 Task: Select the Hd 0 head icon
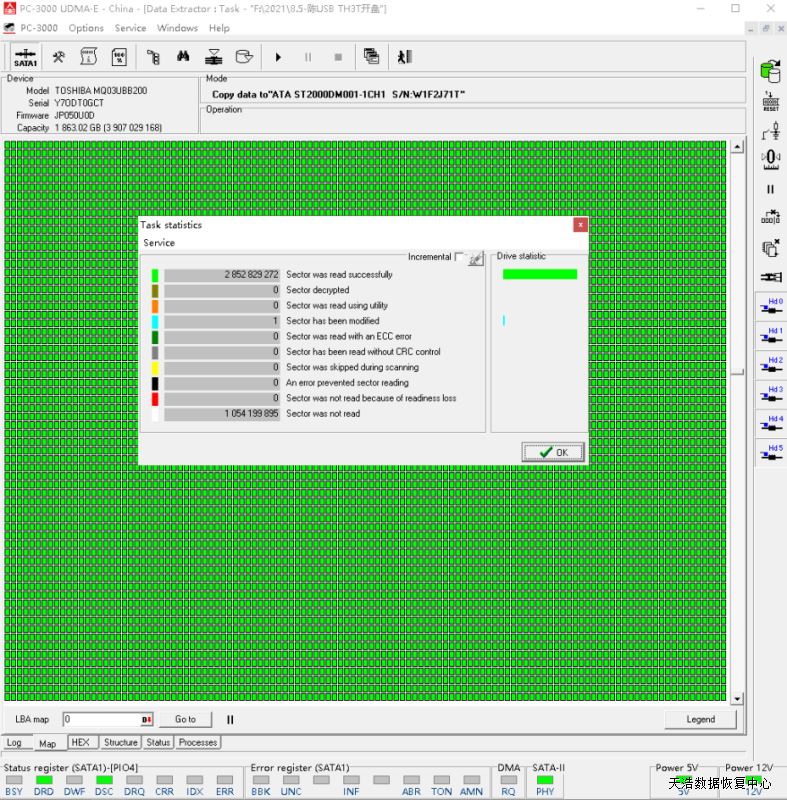point(770,307)
